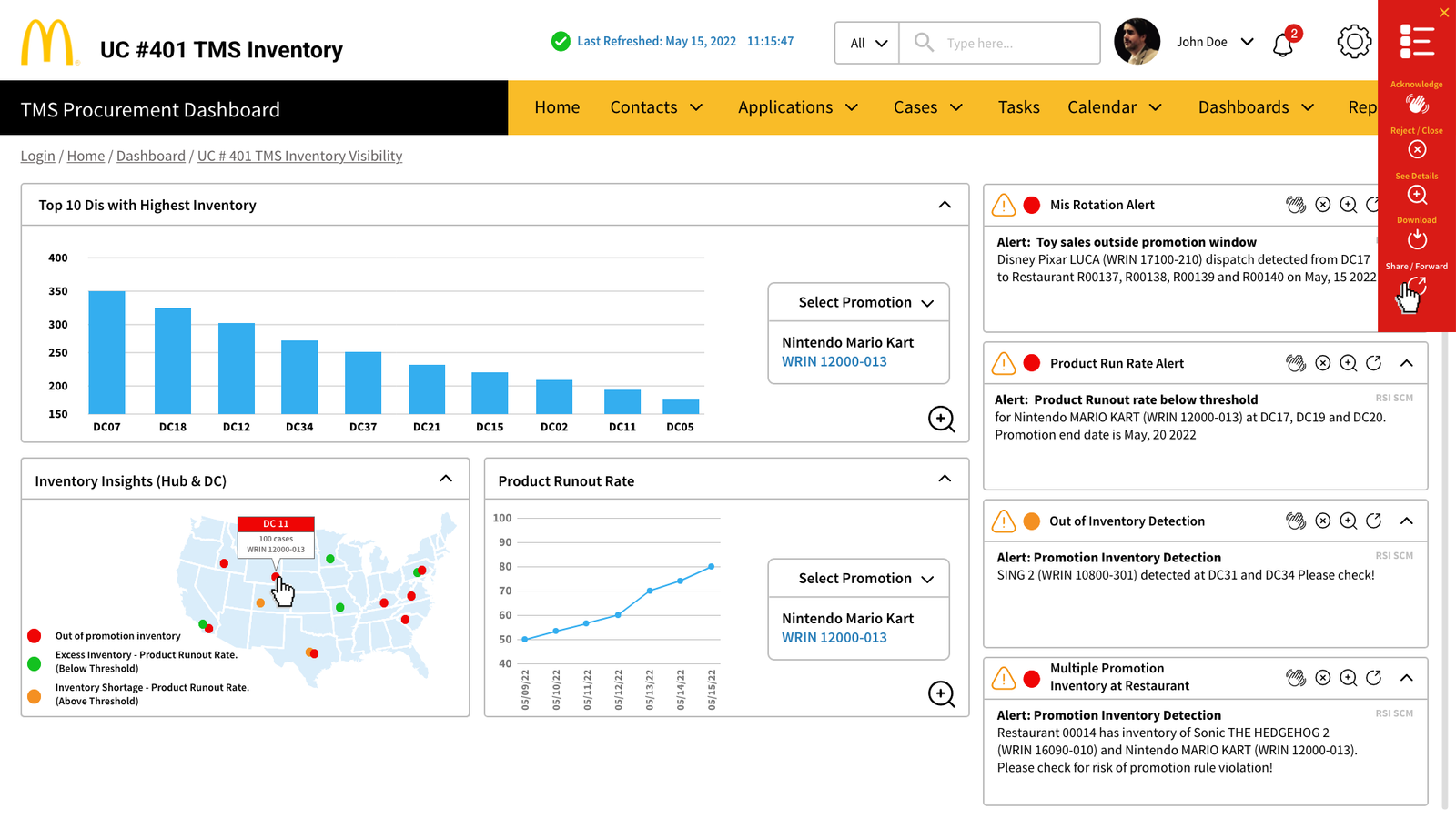Open Select Promotion dropdown in Top 10 panel
This screenshot has height=819, width=1456.
pyautogui.click(x=859, y=302)
